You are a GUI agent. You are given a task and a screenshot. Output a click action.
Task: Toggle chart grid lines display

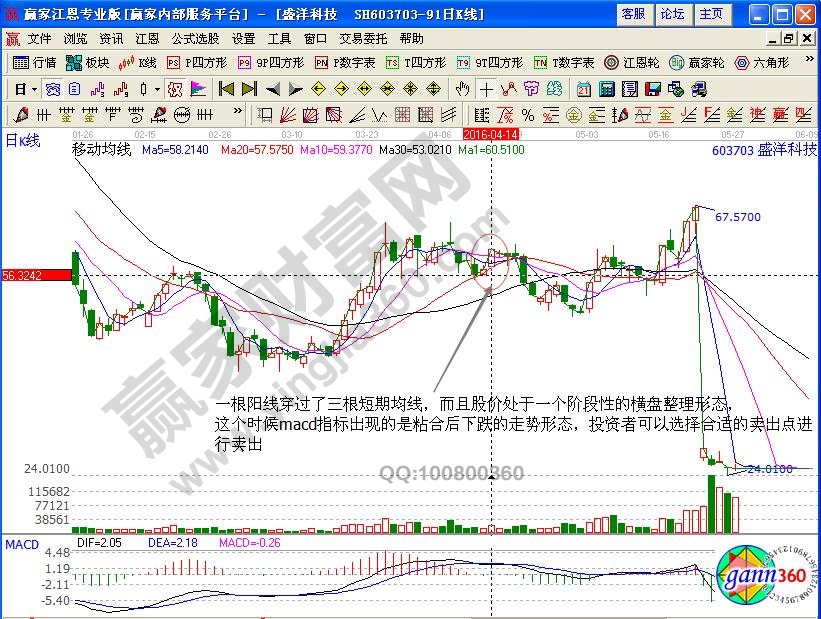[x=402, y=112]
